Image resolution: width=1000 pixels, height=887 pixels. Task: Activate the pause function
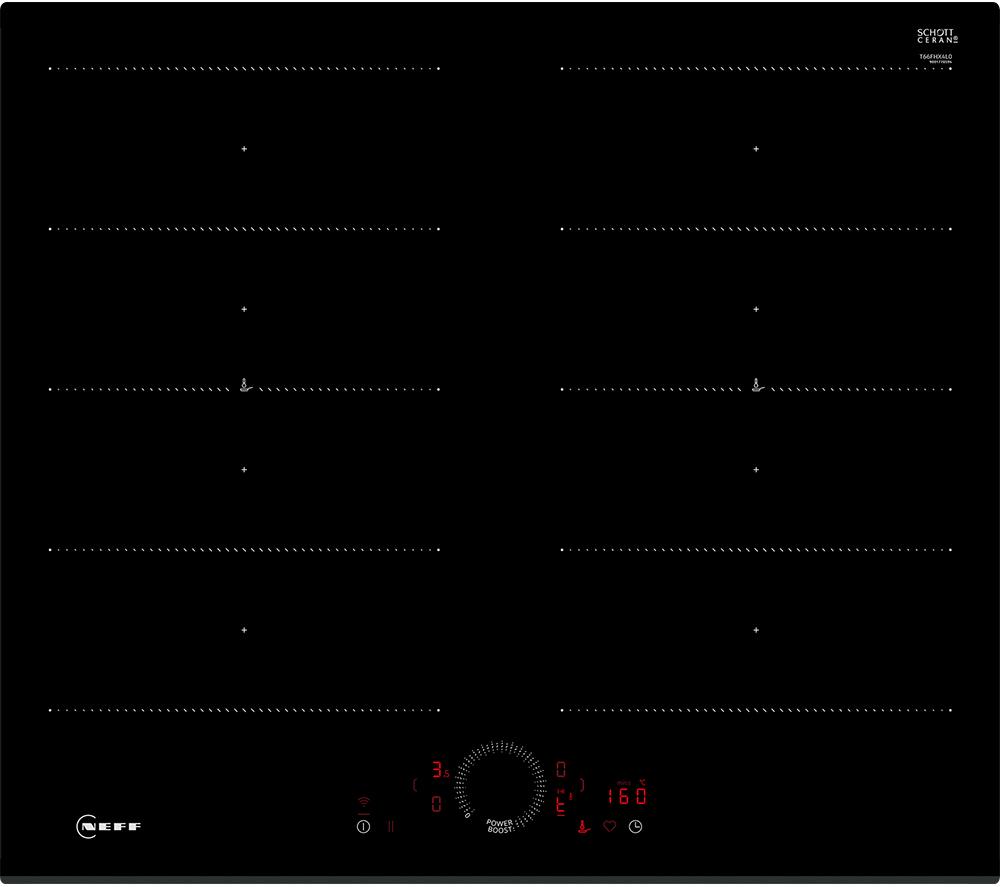tap(391, 825)
